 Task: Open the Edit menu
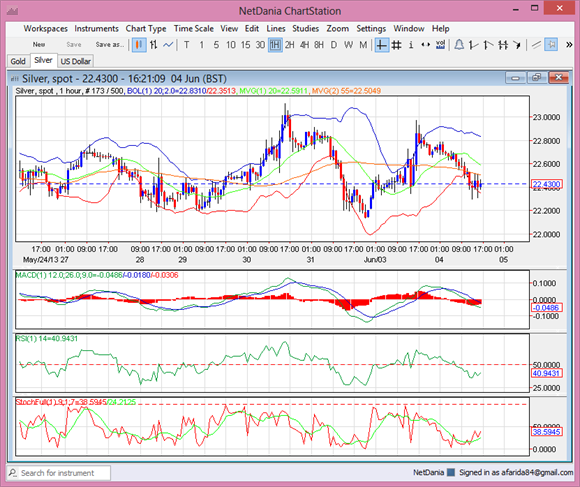point(252,28)
